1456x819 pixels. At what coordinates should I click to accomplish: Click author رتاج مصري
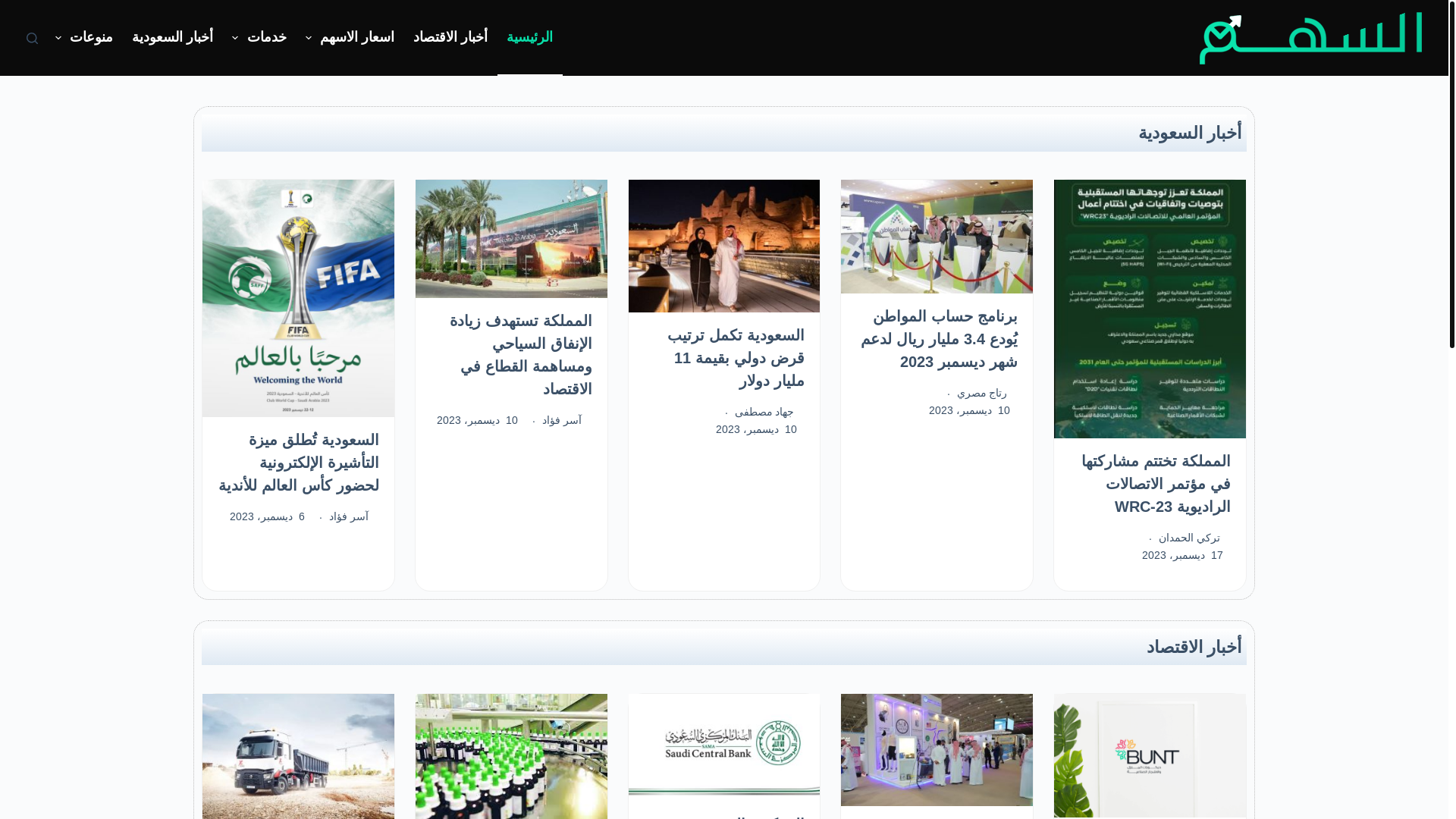982,393
